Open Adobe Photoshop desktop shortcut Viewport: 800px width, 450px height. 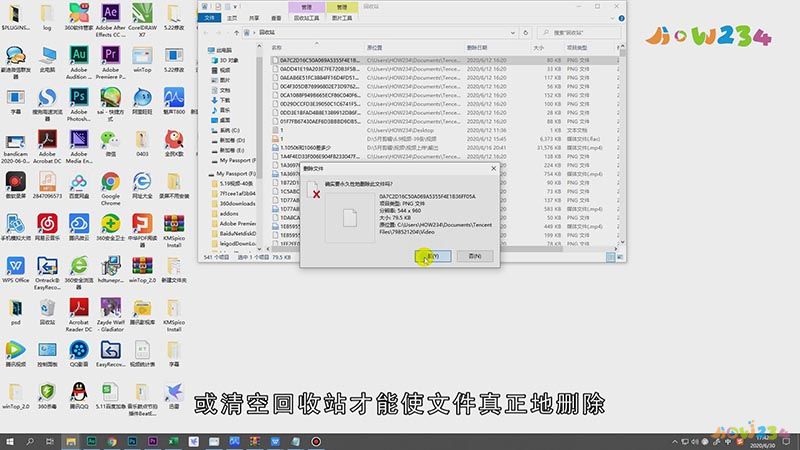tap(79, 104)
